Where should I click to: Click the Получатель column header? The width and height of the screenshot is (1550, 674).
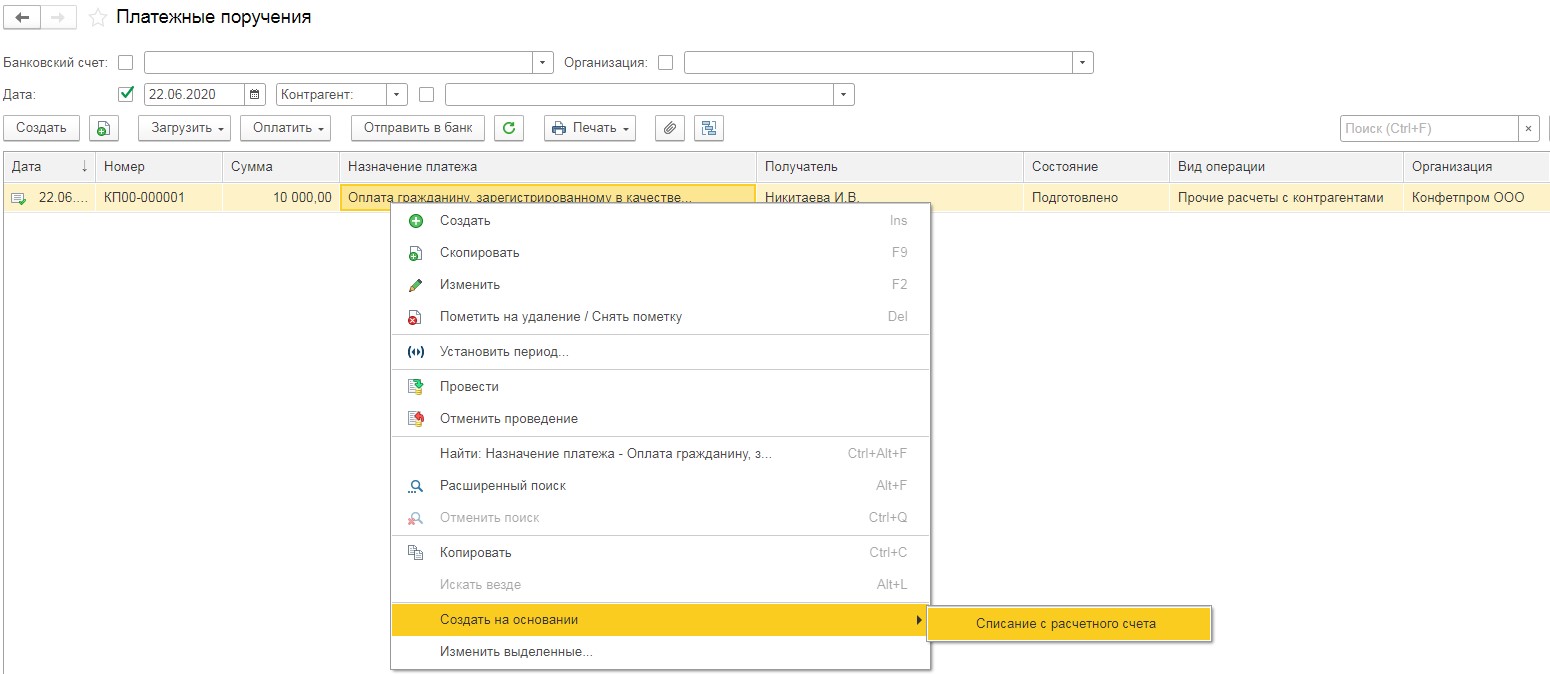(x=890, y=167)
